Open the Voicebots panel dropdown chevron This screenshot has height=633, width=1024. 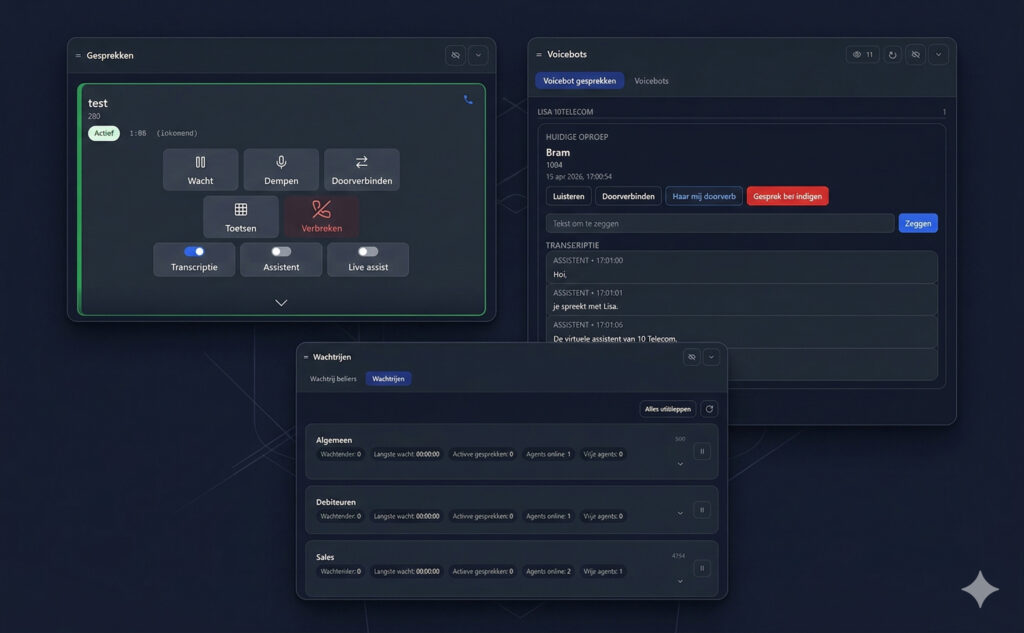[x=938, y=55]
